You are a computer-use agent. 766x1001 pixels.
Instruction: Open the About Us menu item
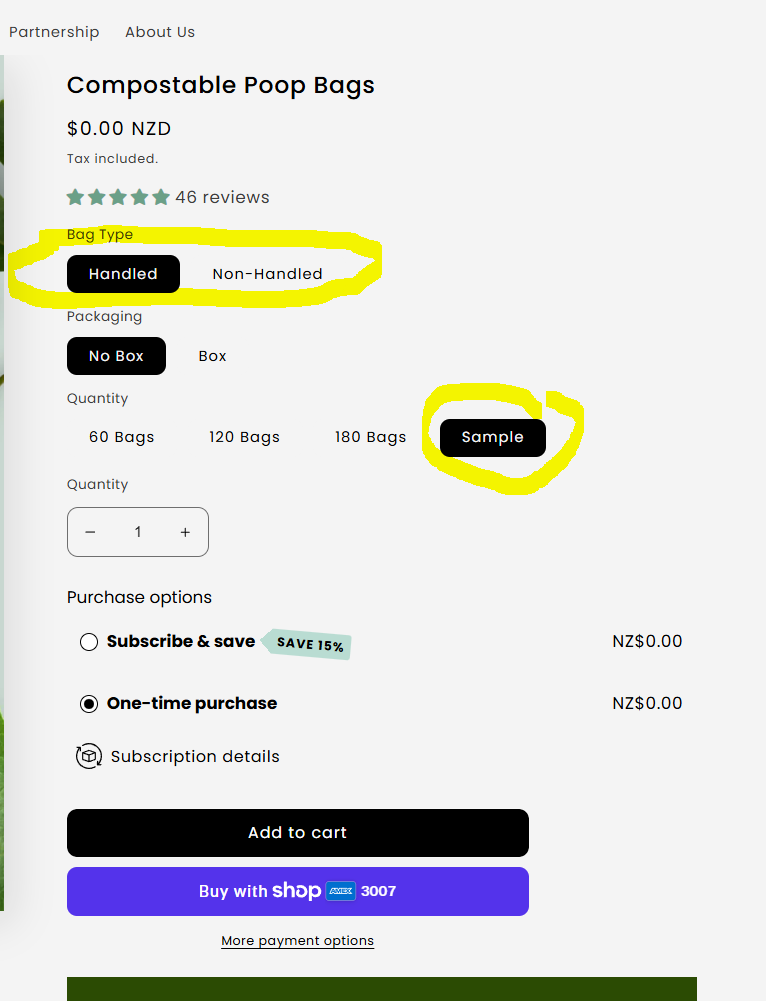(x=160, y=32)
